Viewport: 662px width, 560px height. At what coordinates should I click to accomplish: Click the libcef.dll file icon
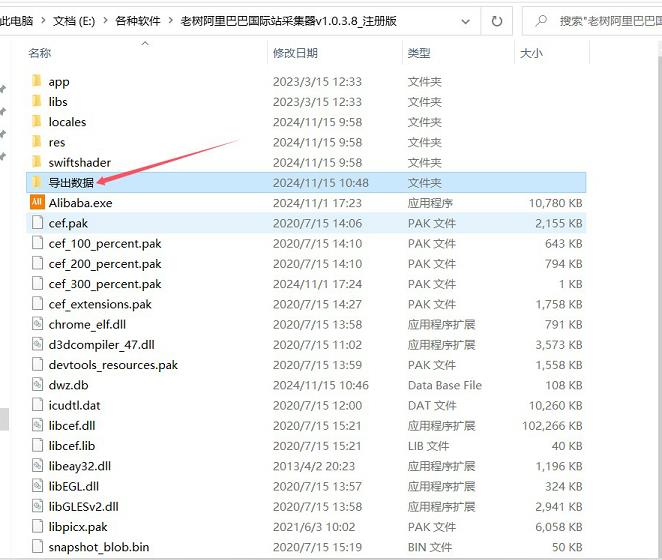(38, 425)
